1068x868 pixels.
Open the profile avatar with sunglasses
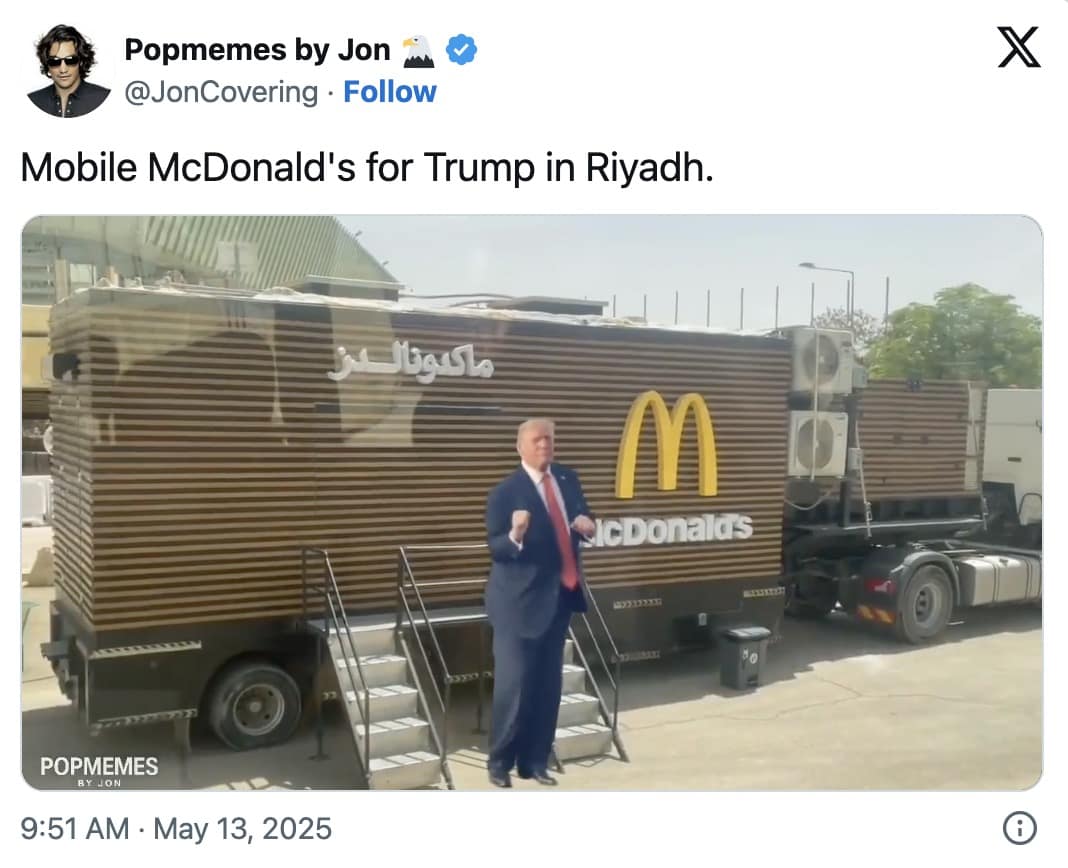68,71
